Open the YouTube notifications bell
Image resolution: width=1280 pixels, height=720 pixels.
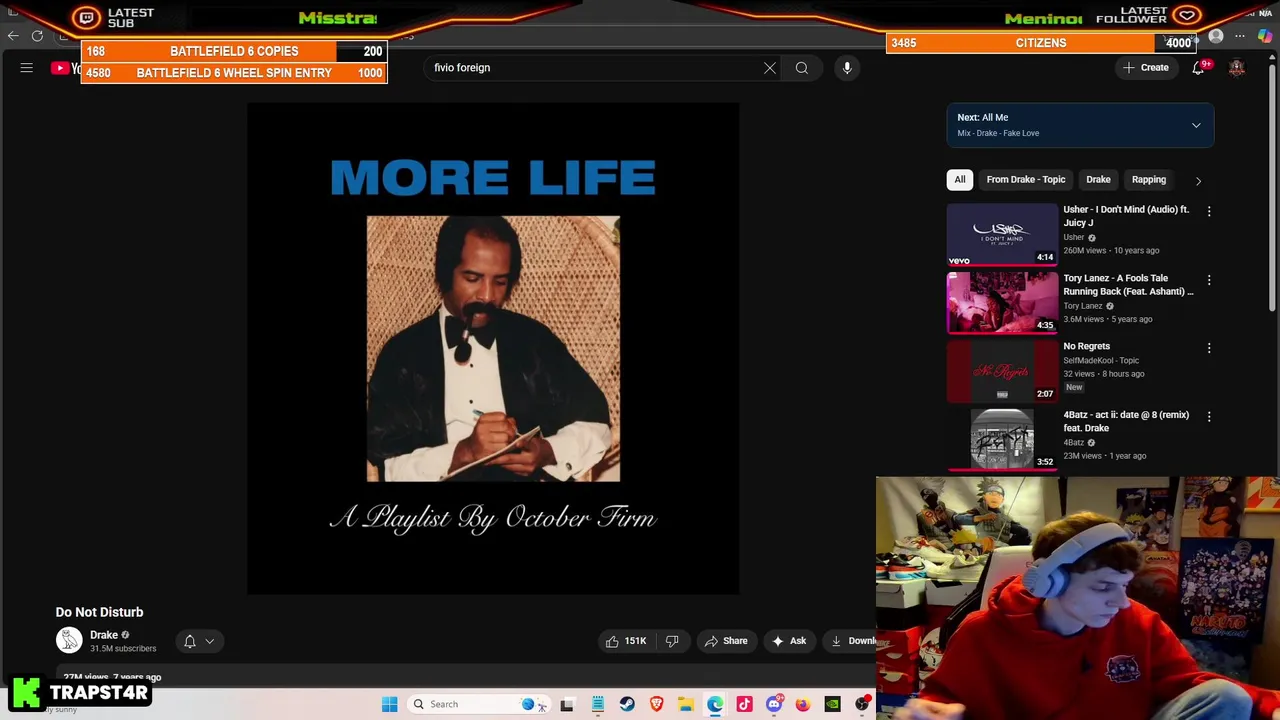tap(1198, 68)
